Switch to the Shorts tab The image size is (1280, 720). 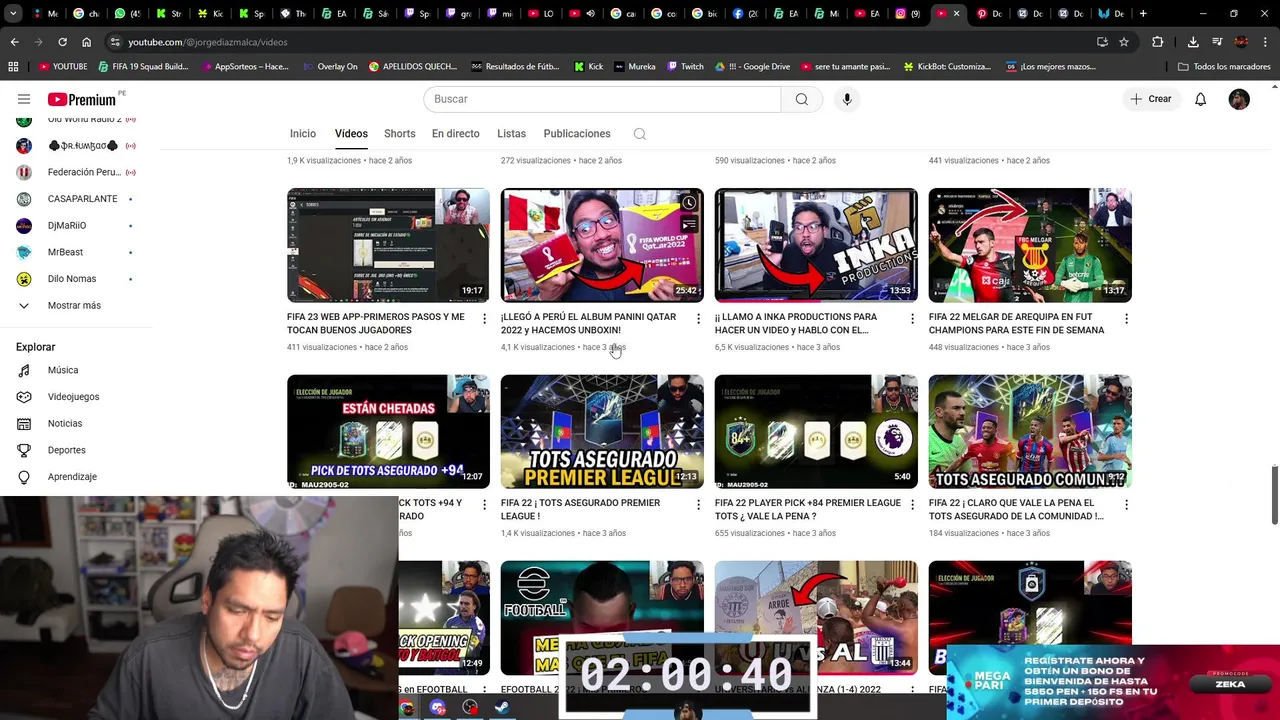(399, 134)
